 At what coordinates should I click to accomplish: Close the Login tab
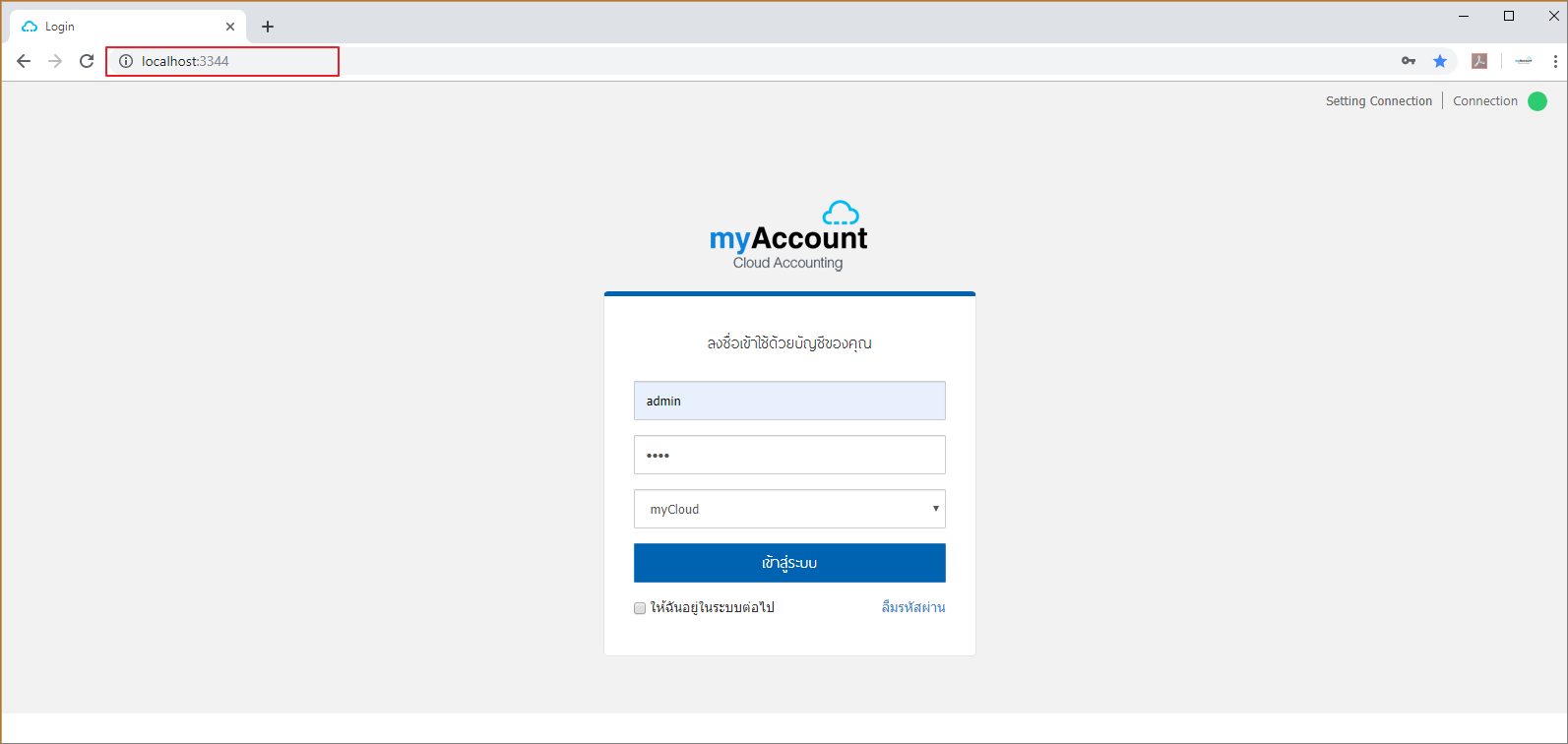[230, 27]
